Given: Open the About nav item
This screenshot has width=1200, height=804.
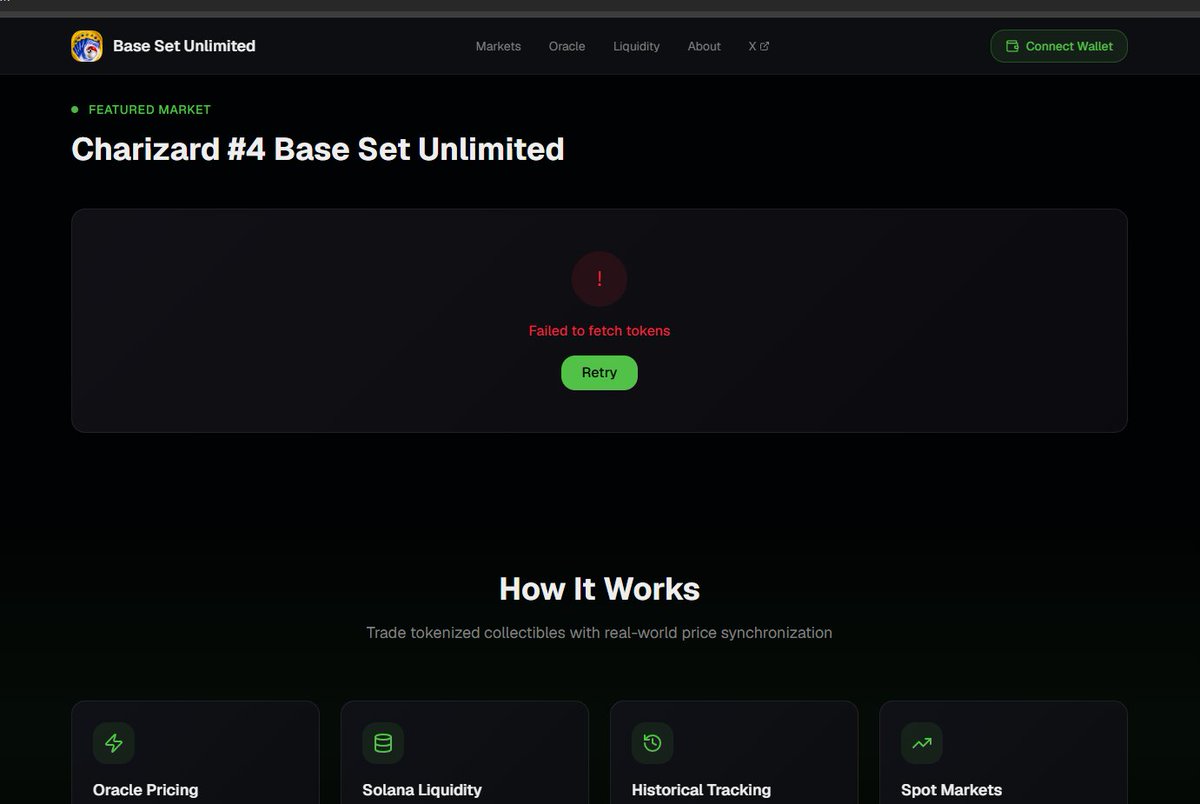Looking at the screenshot, I should tap(704, 46).
